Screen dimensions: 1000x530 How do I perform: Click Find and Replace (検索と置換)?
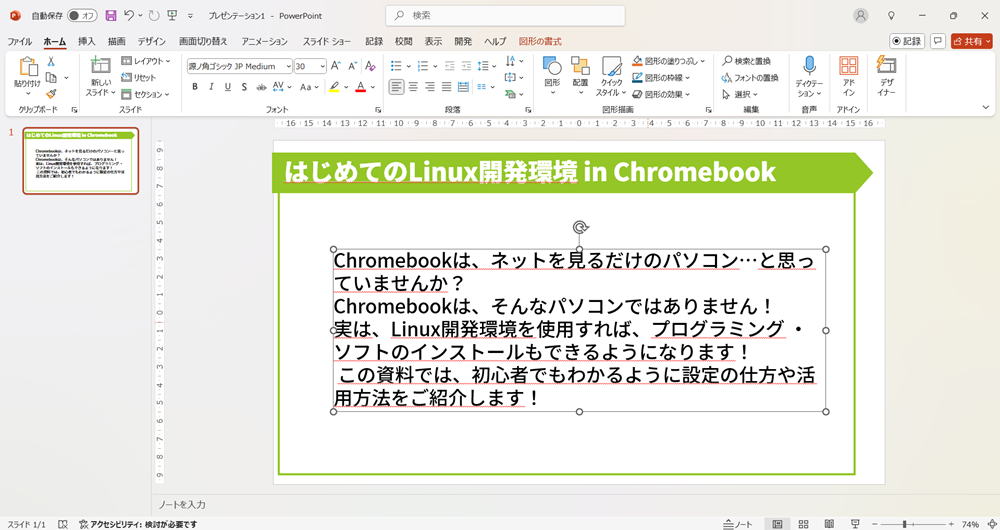coord(747,61)
